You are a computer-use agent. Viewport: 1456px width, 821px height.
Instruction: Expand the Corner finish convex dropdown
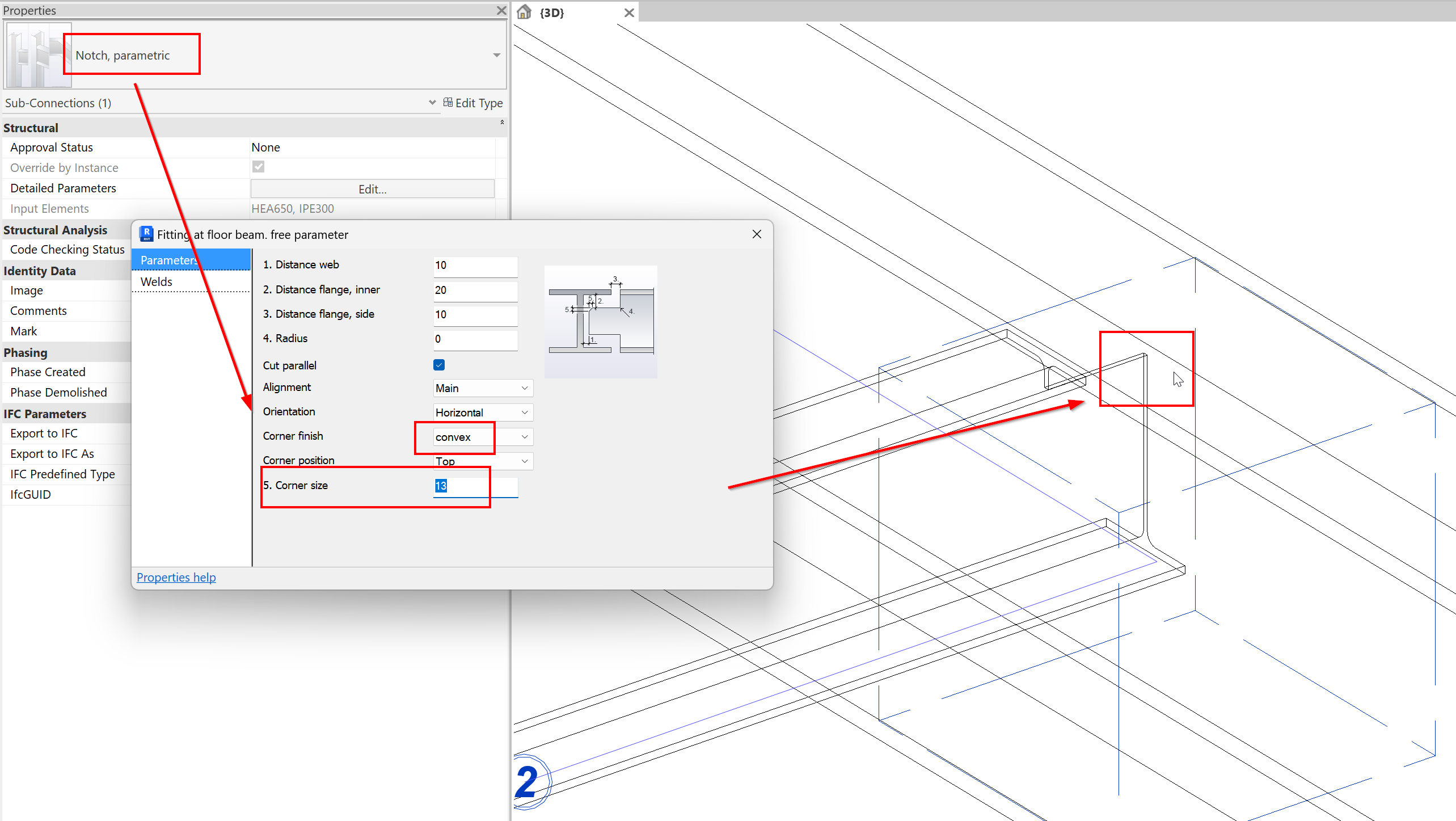click(482, 437)
